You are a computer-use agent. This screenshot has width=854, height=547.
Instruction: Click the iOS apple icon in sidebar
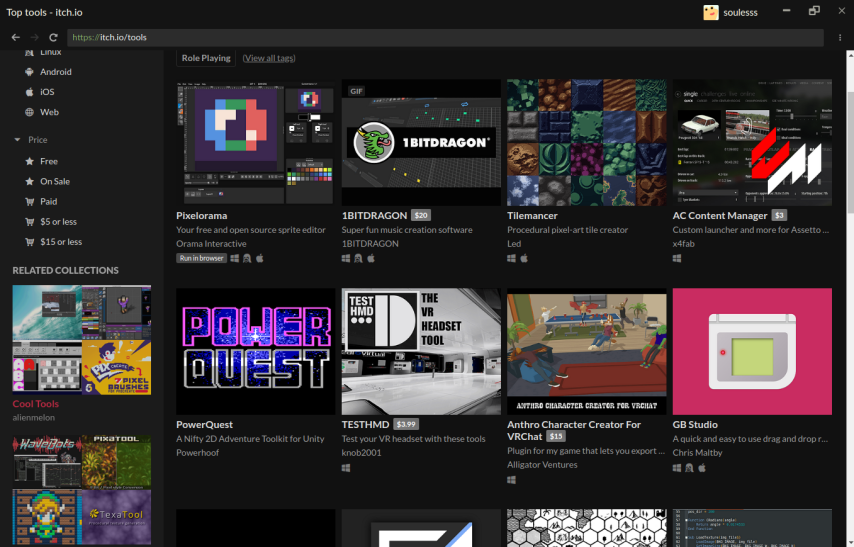click(29, 92)
